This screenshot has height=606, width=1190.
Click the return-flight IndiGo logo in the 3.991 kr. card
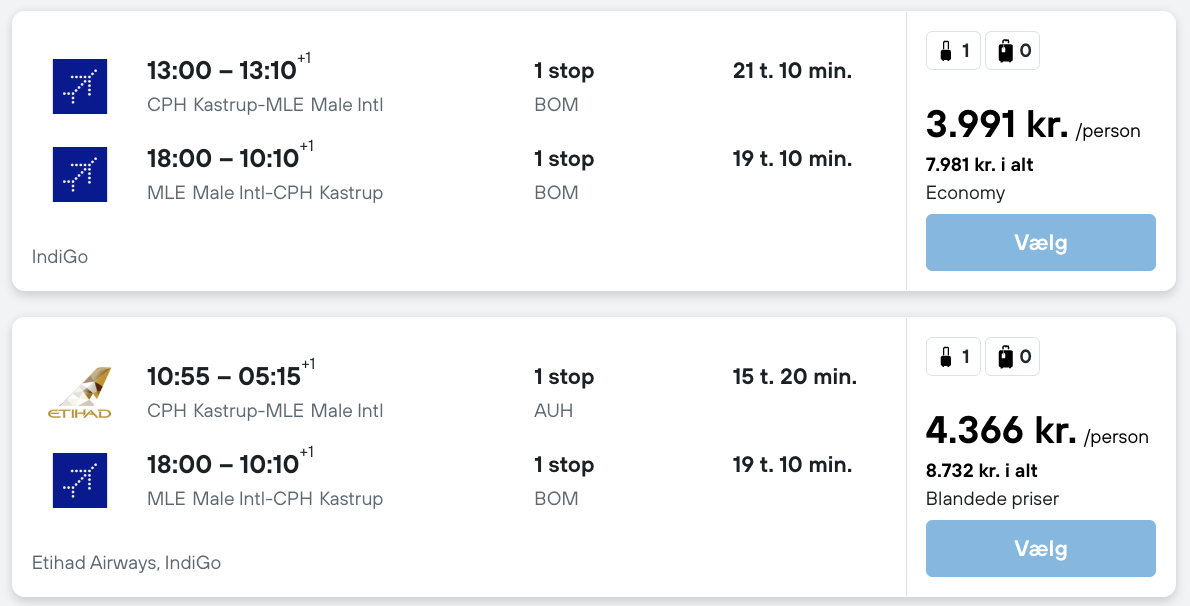click(80, 174)
